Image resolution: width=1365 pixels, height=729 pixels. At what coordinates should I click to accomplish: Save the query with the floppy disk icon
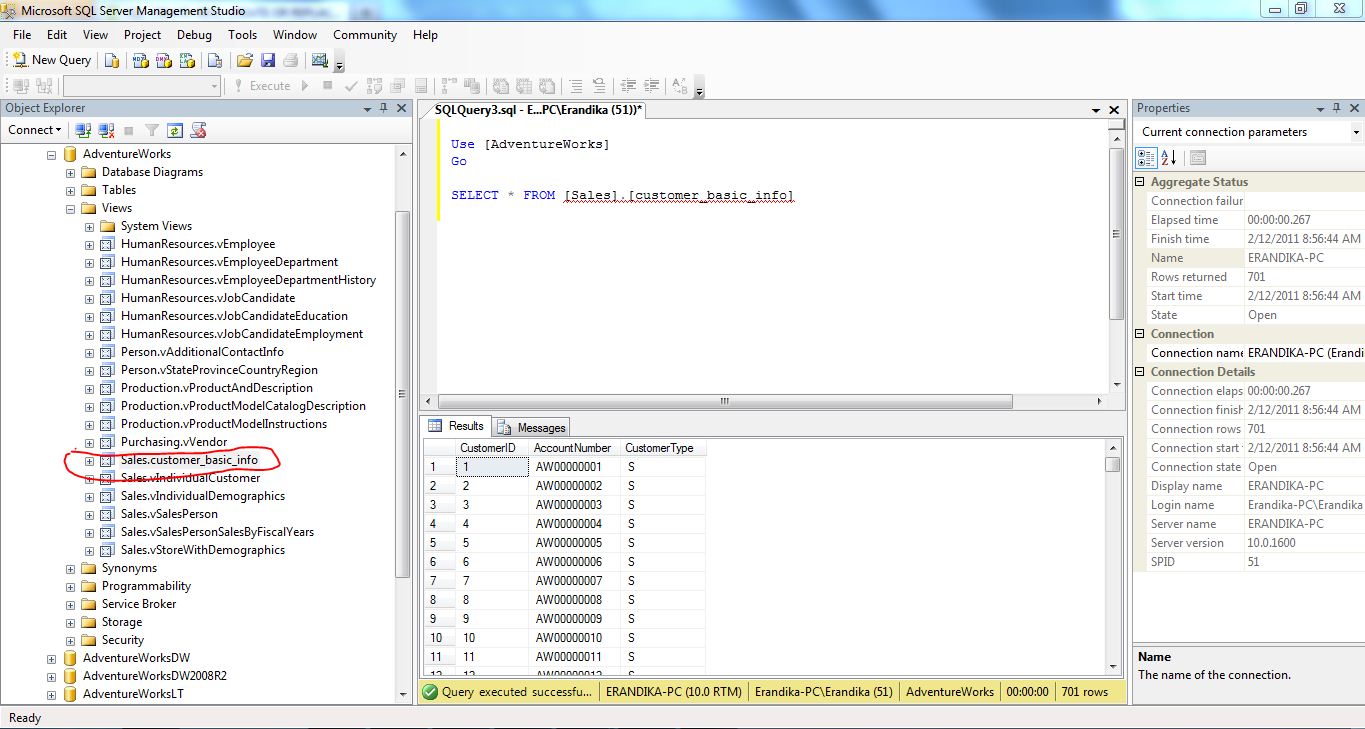click(268, 60)
